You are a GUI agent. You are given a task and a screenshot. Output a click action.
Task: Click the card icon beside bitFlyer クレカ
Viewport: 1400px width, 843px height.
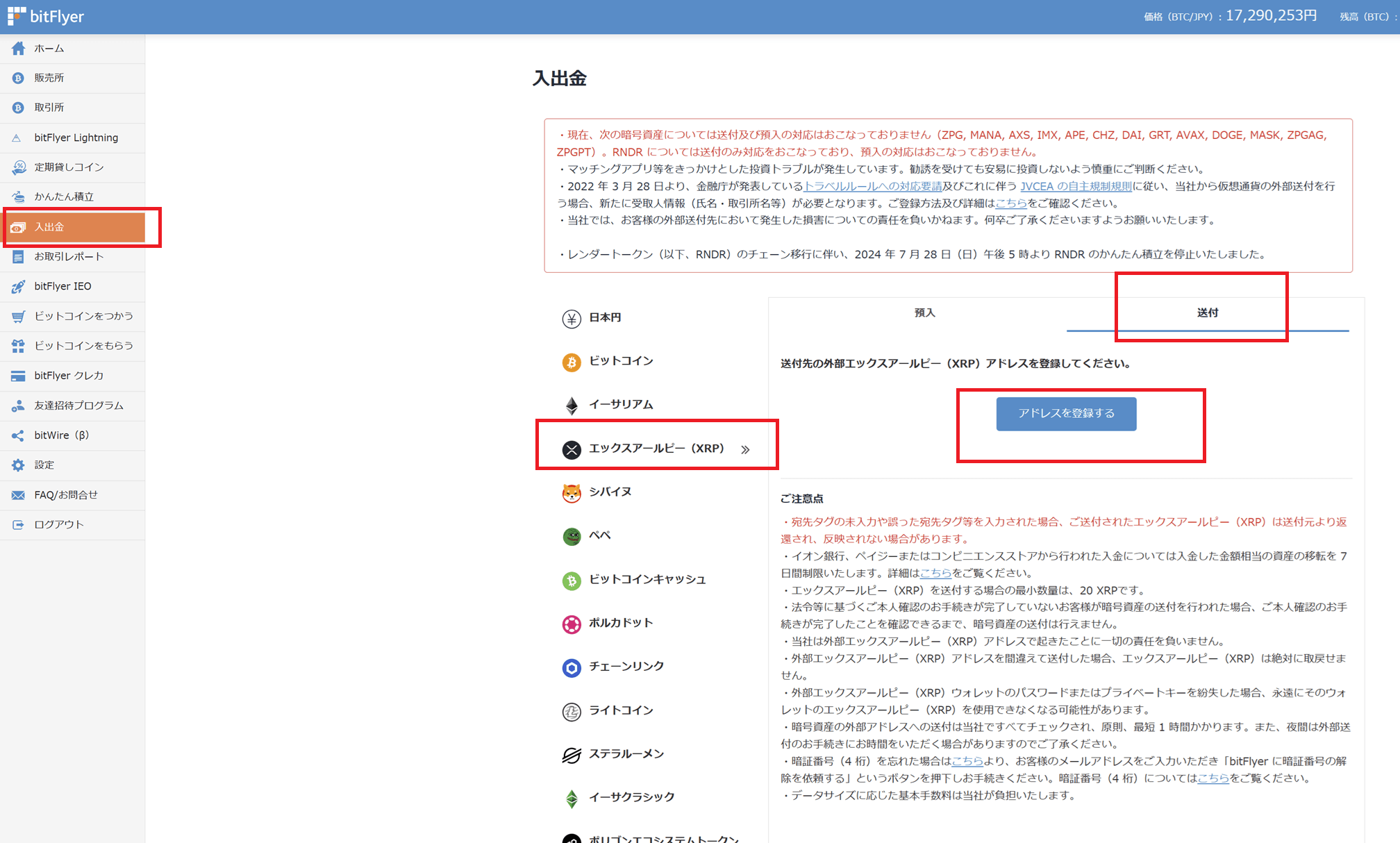point(18,376)
